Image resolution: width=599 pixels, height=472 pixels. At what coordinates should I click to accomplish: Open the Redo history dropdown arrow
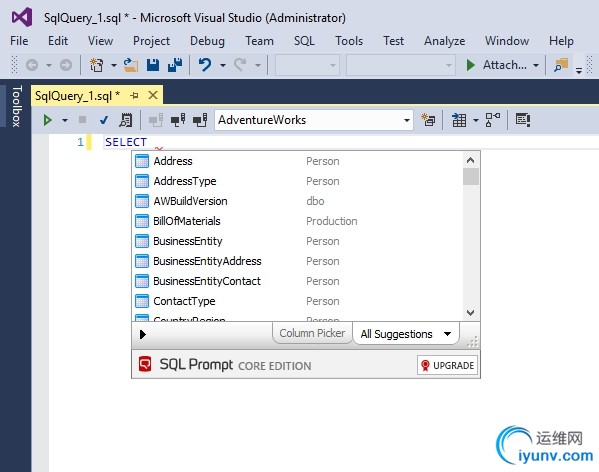(x=258, y=65)
